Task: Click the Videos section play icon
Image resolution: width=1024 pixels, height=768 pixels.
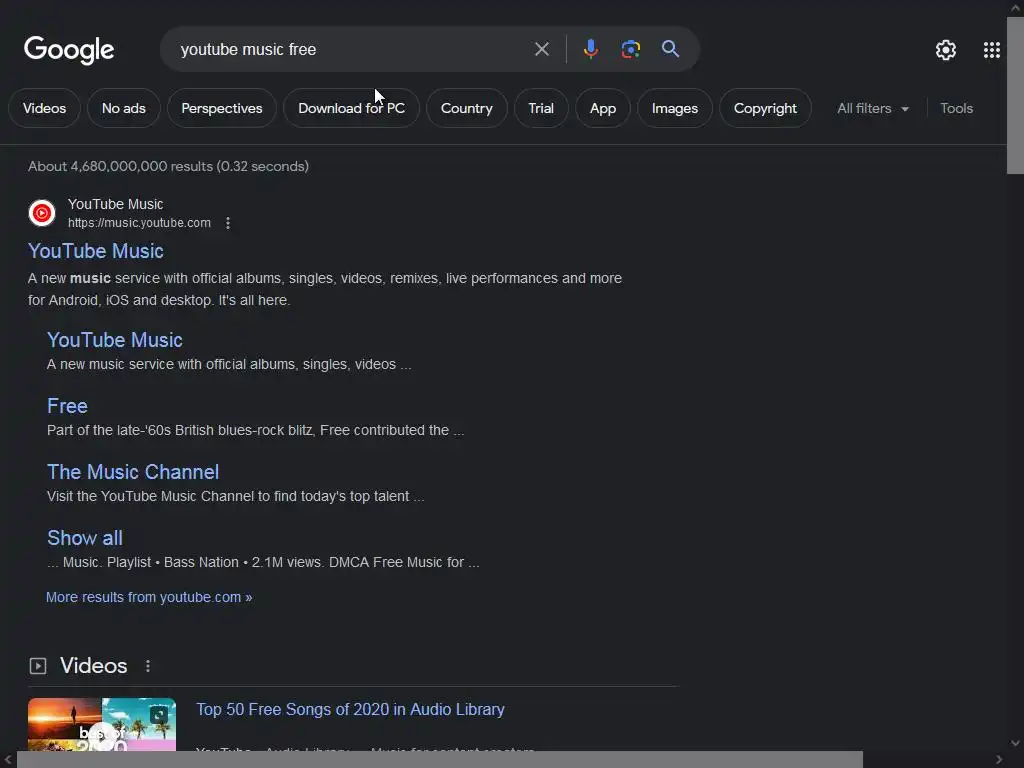Action: (38, 665)
